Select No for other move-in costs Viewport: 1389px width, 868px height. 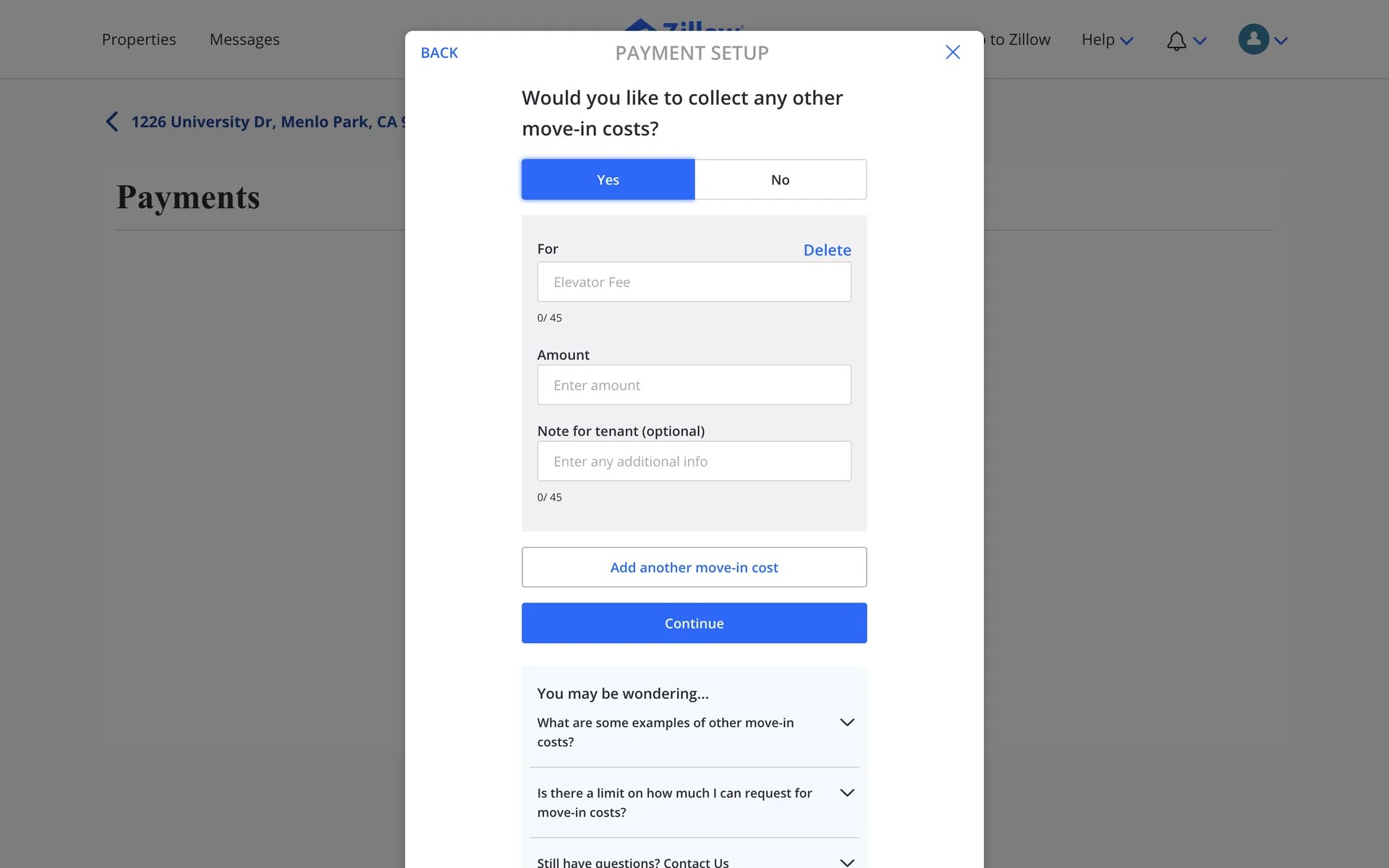click(780, 179)
